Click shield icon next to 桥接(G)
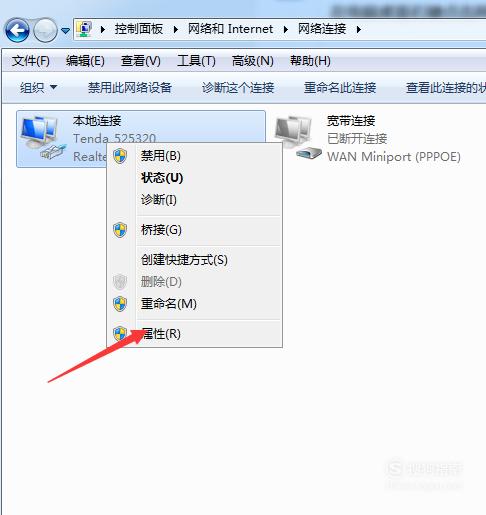Viewport: 486px width, 515px height. (120, 230)
